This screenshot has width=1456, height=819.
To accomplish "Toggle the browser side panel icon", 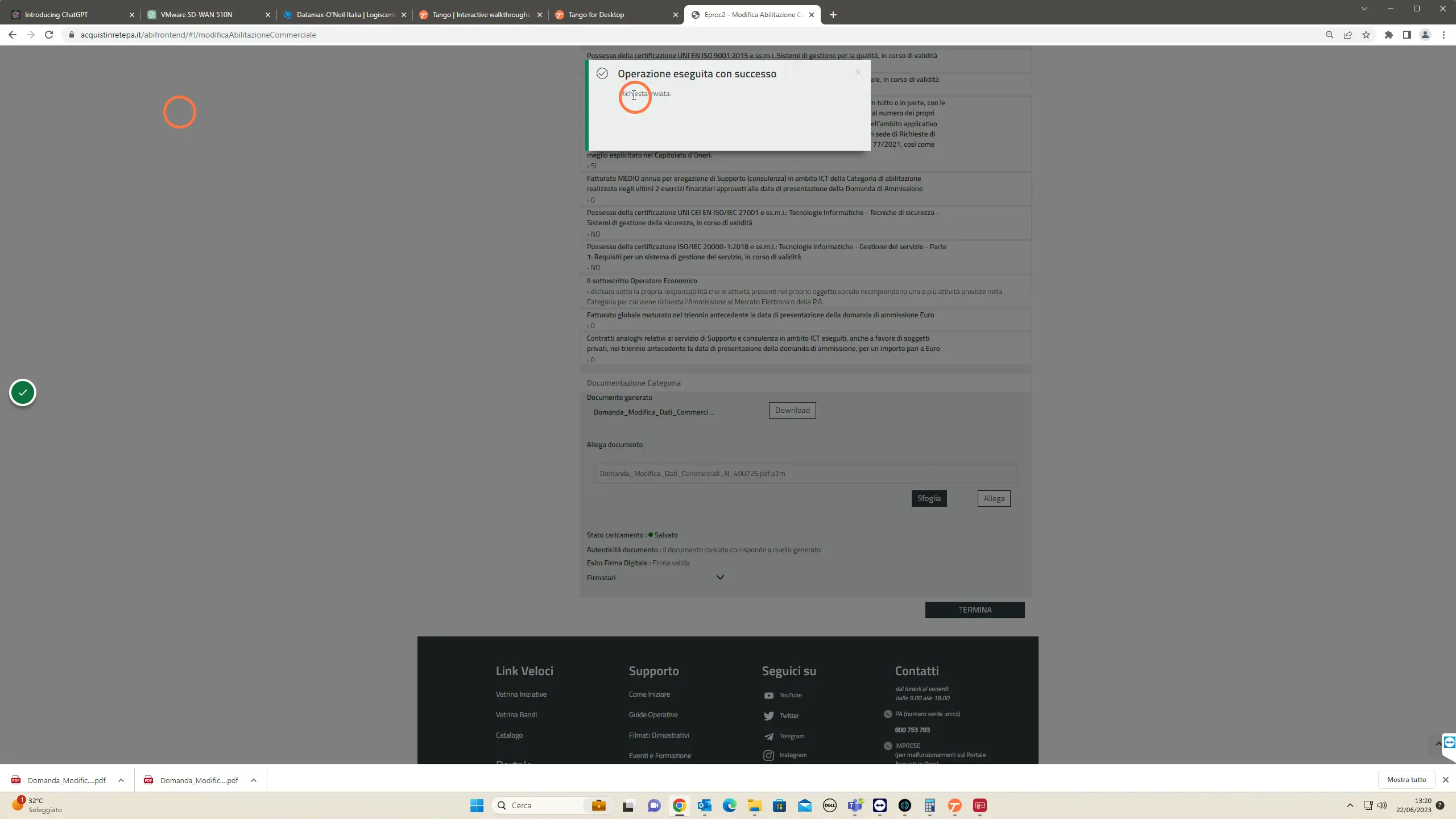I will click(x=1407, y=35).
